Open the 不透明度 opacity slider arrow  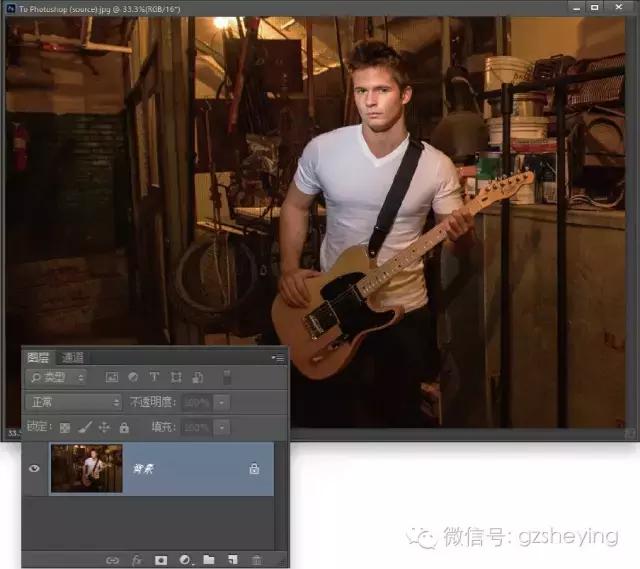pos(222,403)
